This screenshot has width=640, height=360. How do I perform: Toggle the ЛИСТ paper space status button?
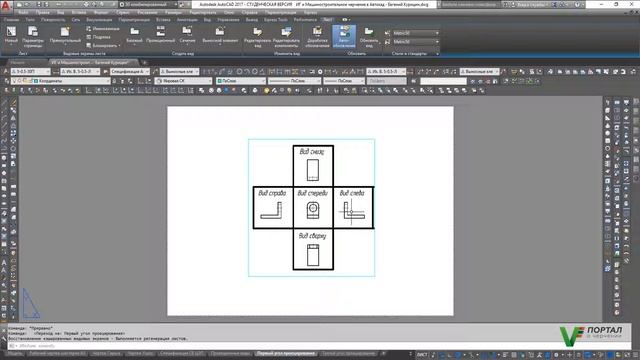click(x=422, y=355)
